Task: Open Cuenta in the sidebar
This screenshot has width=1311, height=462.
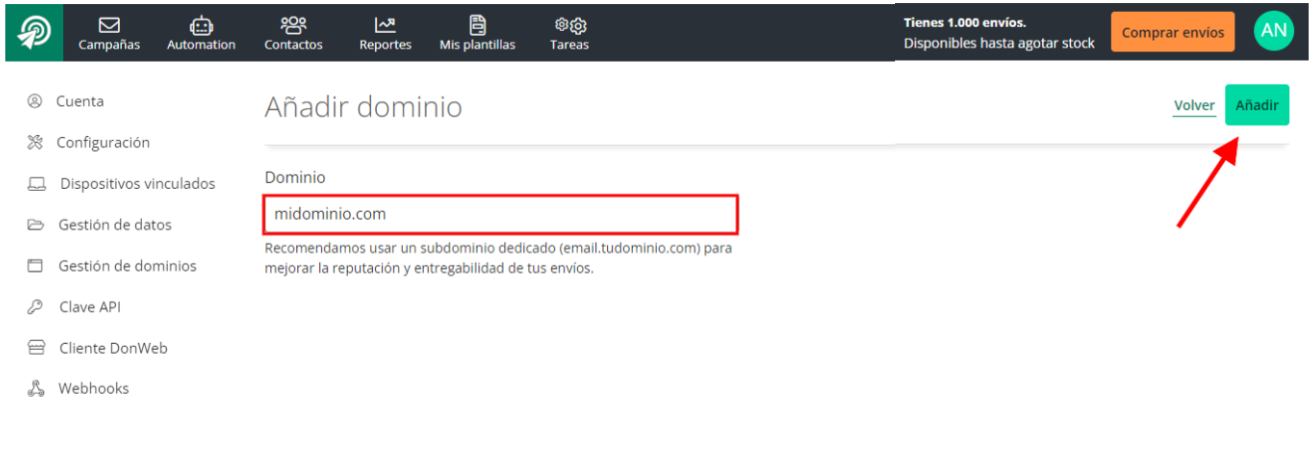Action: click(80, 101)
